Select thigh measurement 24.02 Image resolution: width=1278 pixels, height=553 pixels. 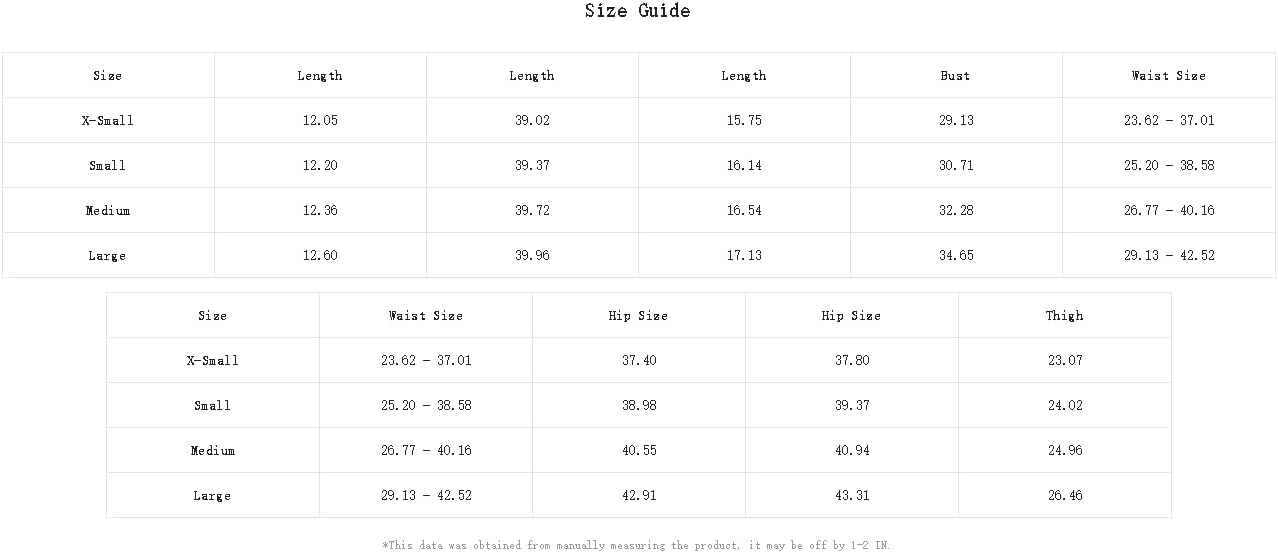1064,405
